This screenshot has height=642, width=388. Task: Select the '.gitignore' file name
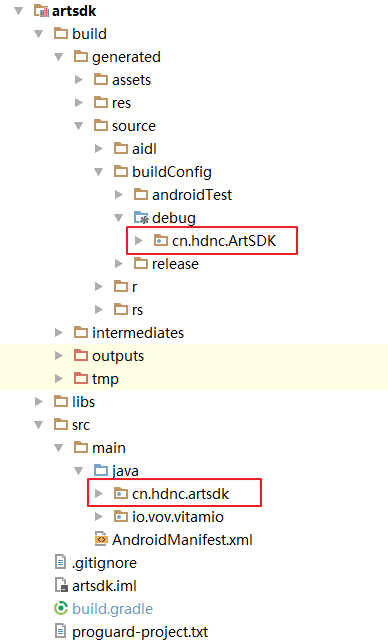(x=104, y=563)
